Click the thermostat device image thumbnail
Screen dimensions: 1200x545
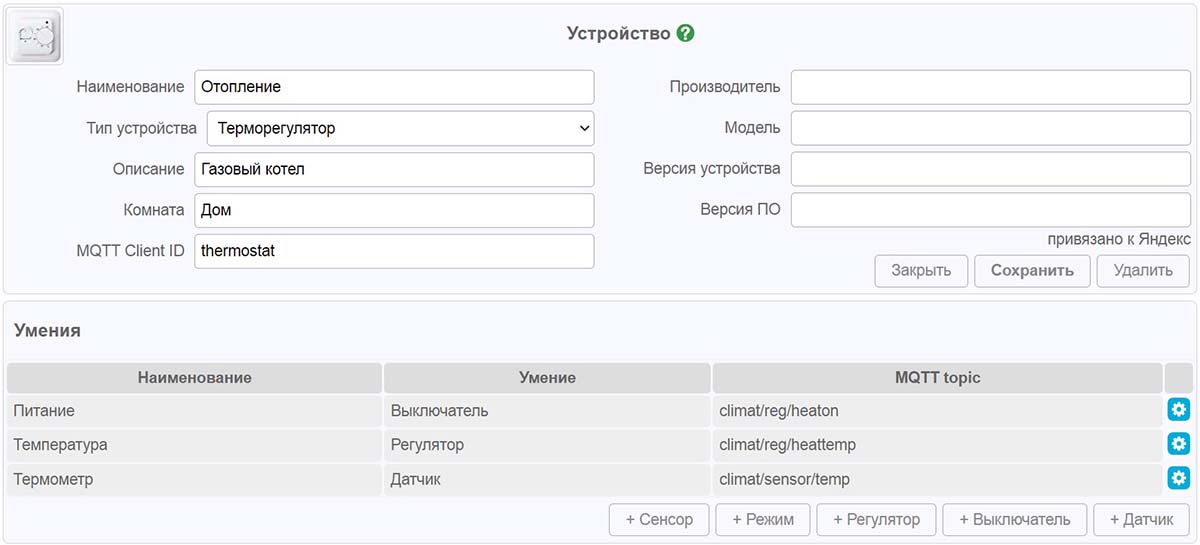[35, 36]
